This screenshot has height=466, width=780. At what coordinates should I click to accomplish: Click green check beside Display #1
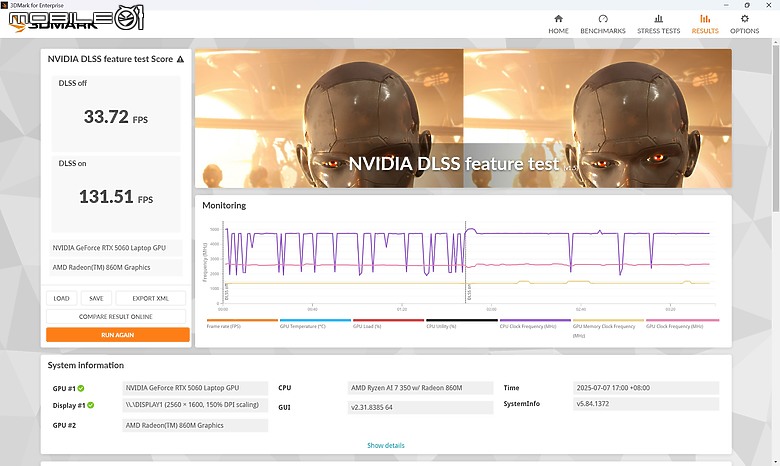coord(91,405)
